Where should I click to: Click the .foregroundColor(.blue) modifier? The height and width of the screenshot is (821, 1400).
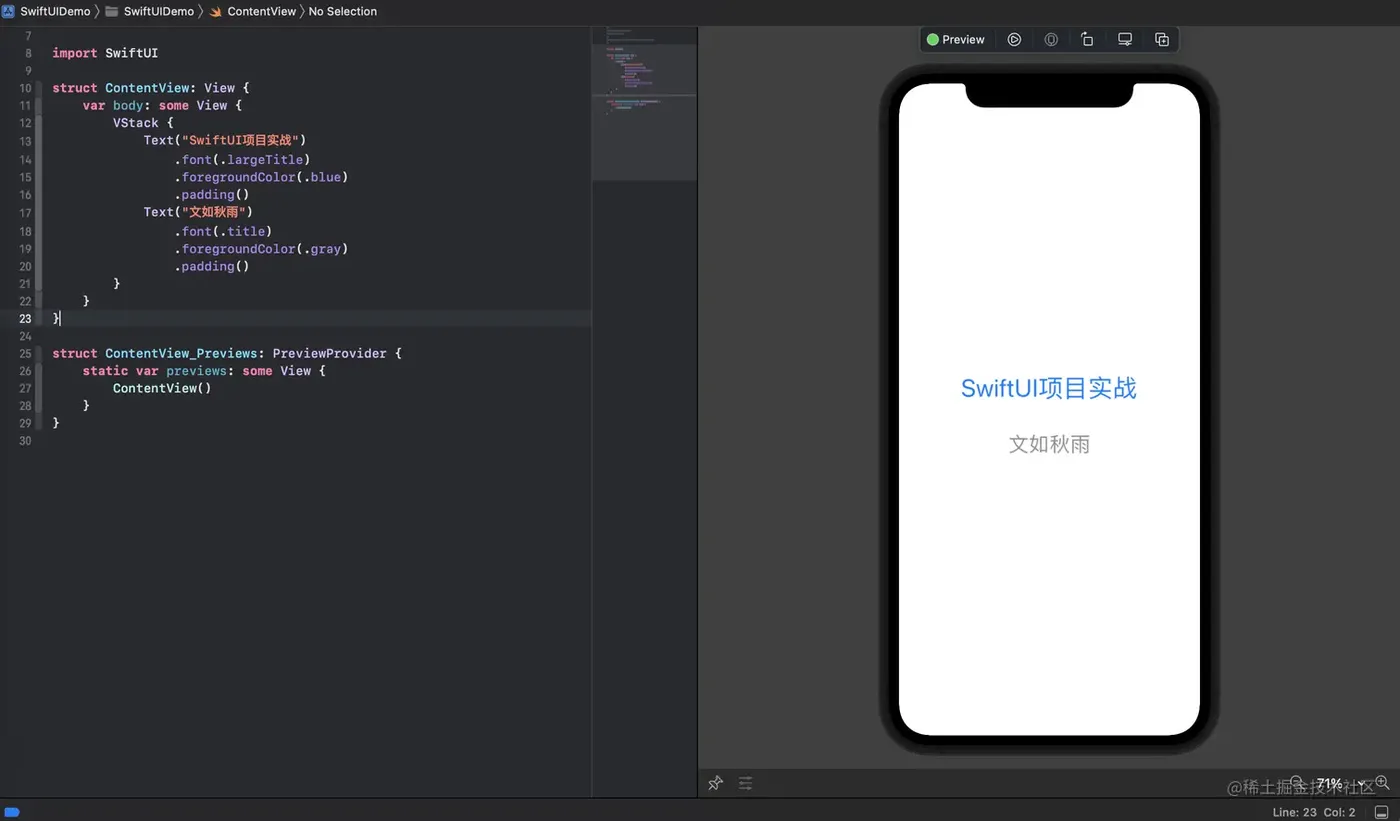261,177
